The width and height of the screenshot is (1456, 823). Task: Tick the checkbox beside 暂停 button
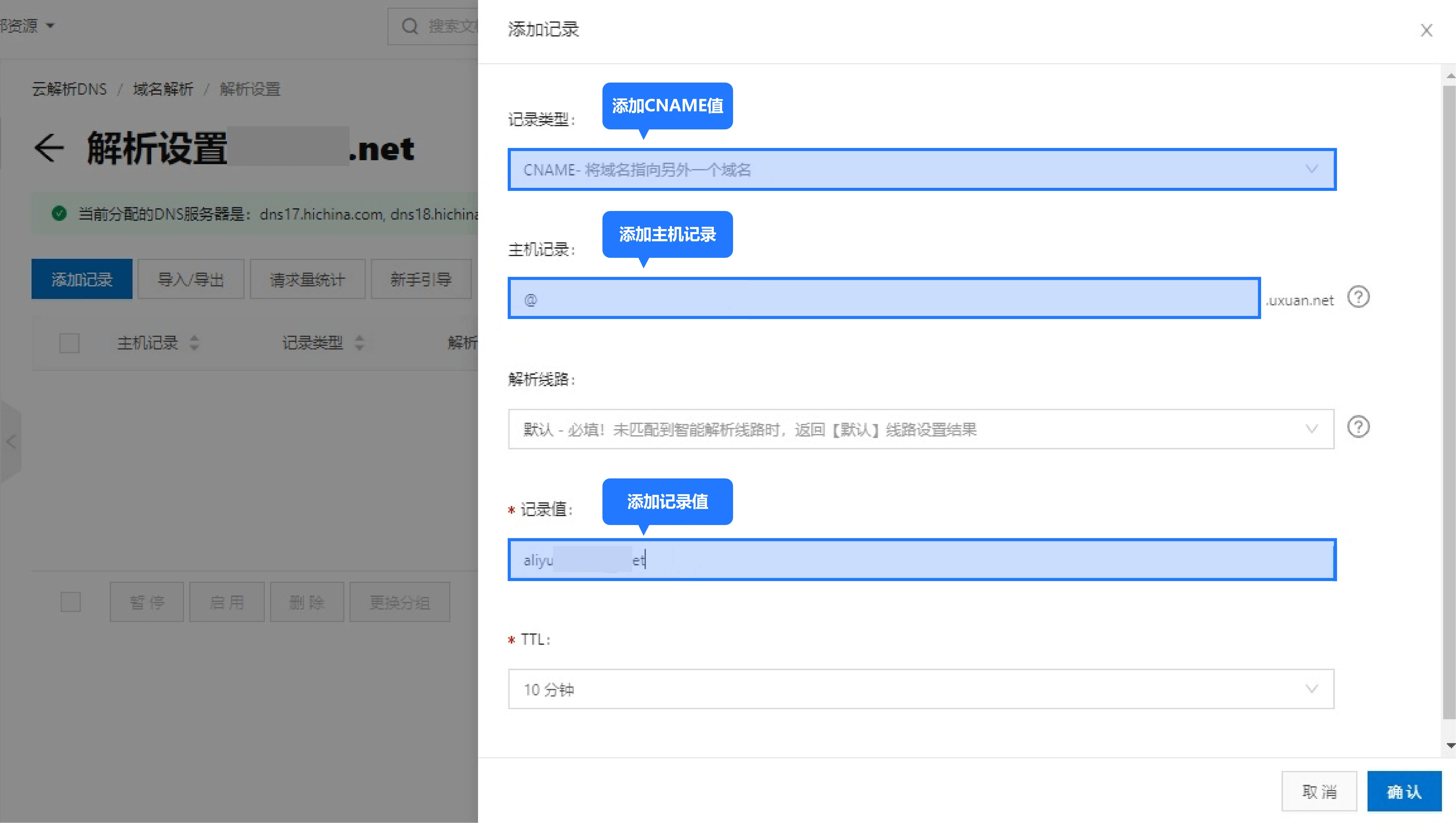point(71,602)
